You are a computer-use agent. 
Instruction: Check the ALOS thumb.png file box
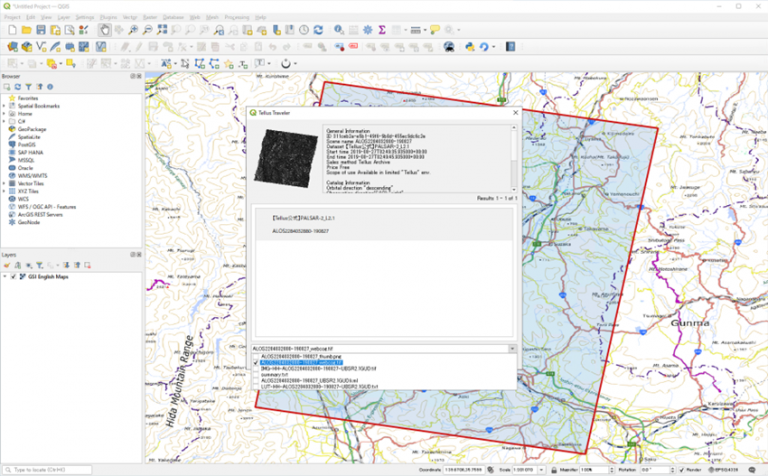point(256,357)
